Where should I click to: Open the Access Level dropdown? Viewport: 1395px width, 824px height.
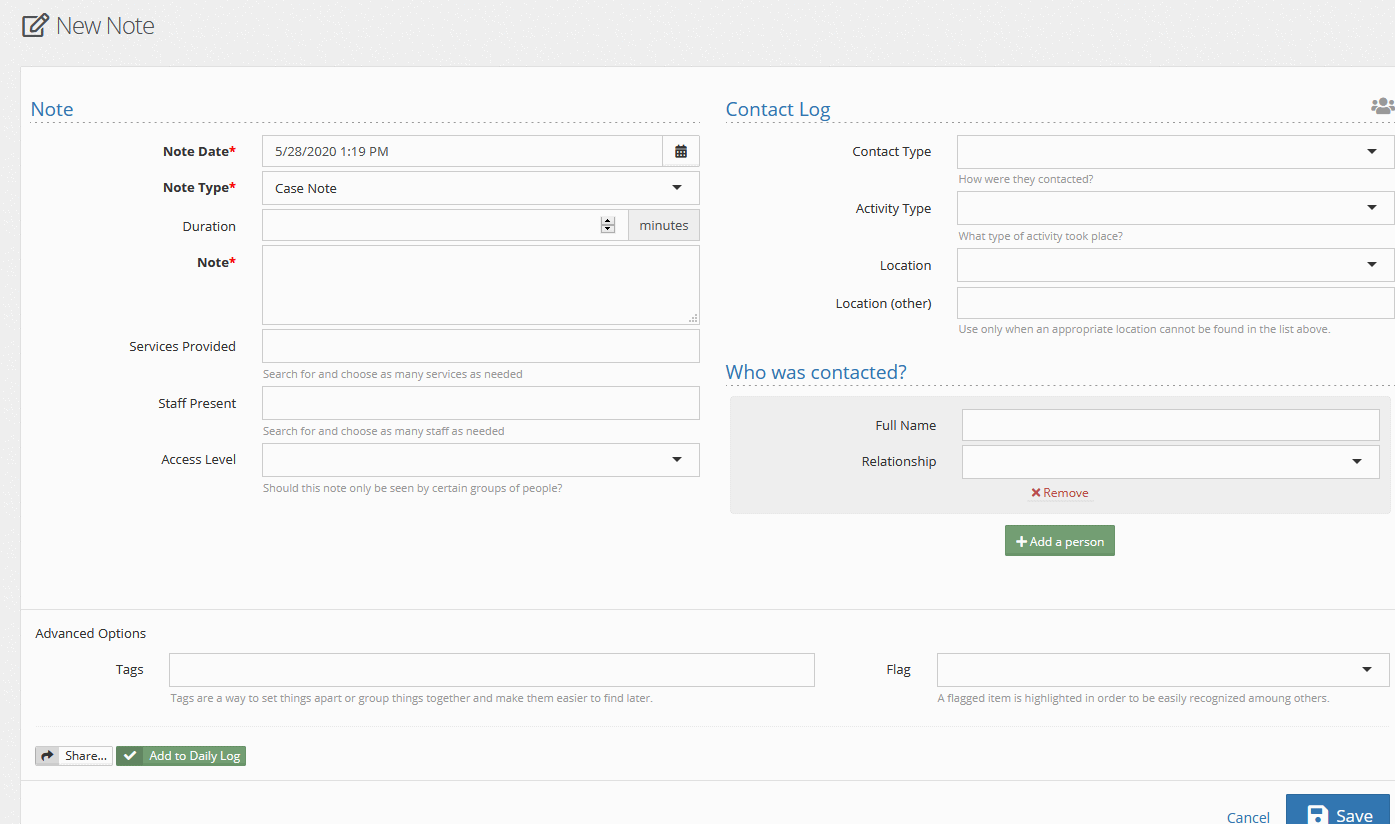[677, 459]
